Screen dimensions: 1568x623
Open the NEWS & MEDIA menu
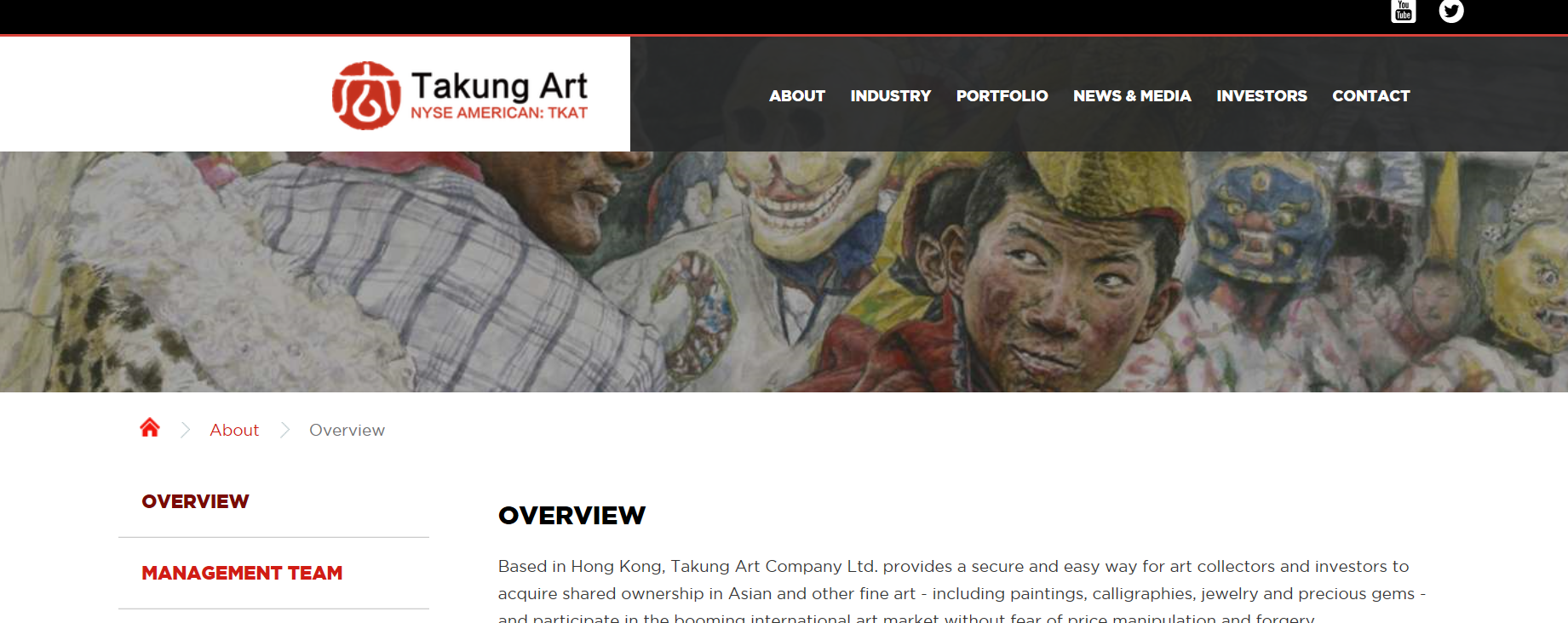pyautogui.click(x=1132, y=96)
